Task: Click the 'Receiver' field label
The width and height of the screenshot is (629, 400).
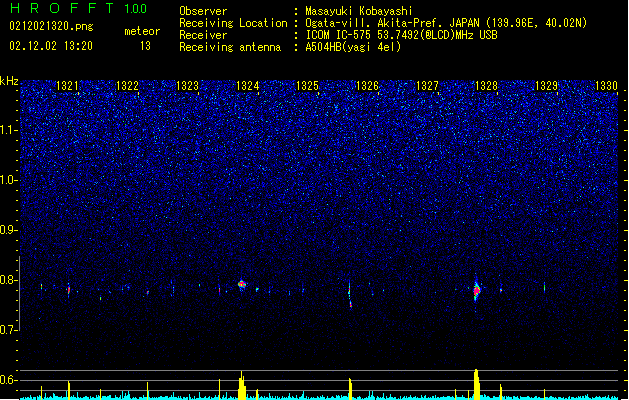Action: click(203, 35)
